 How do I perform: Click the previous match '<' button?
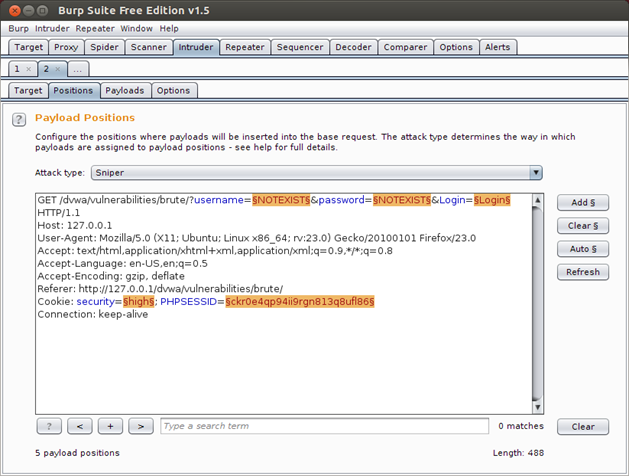(x=80, y=426)
